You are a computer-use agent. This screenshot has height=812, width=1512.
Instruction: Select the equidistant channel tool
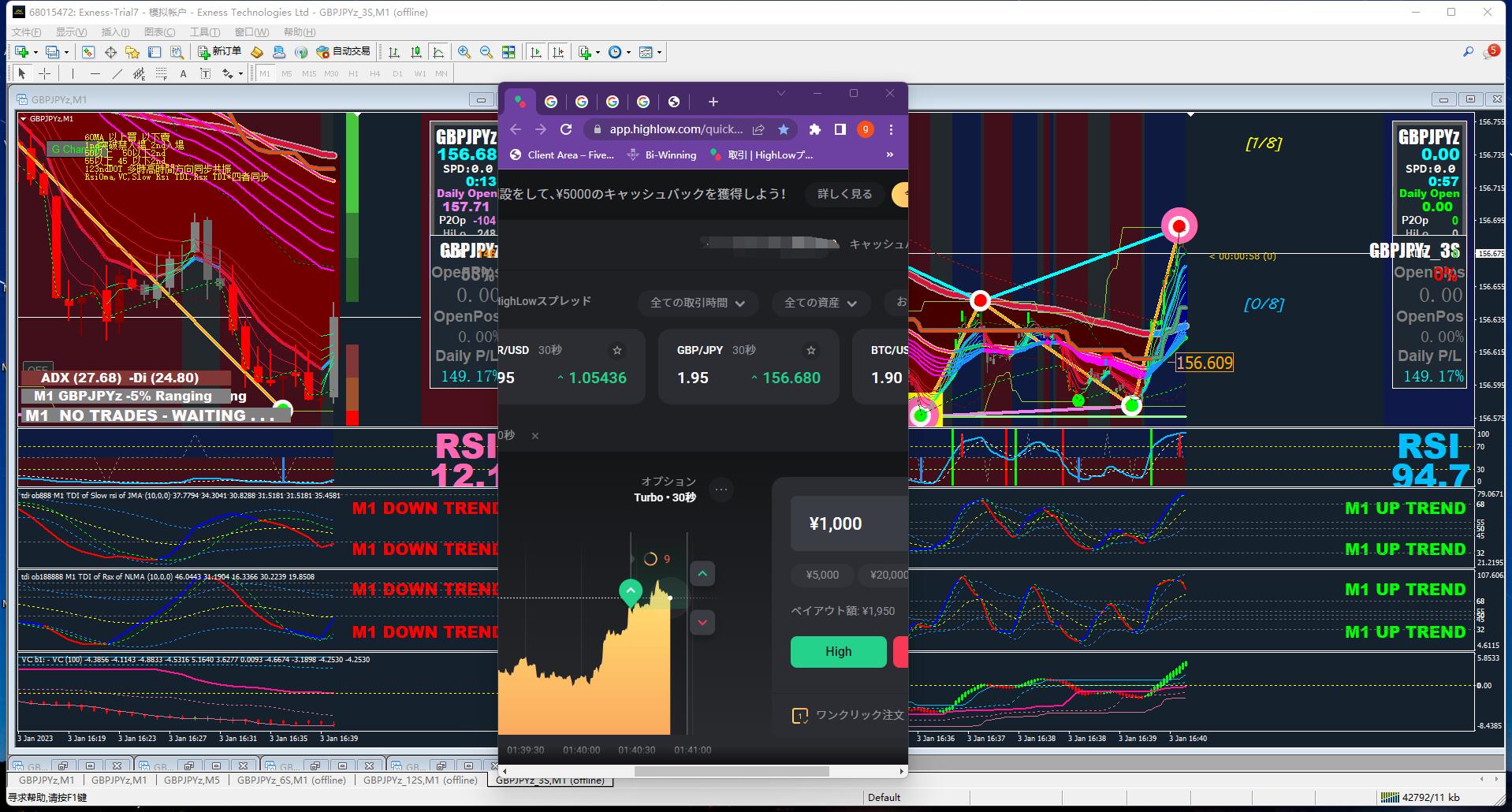tap(139, 73)
